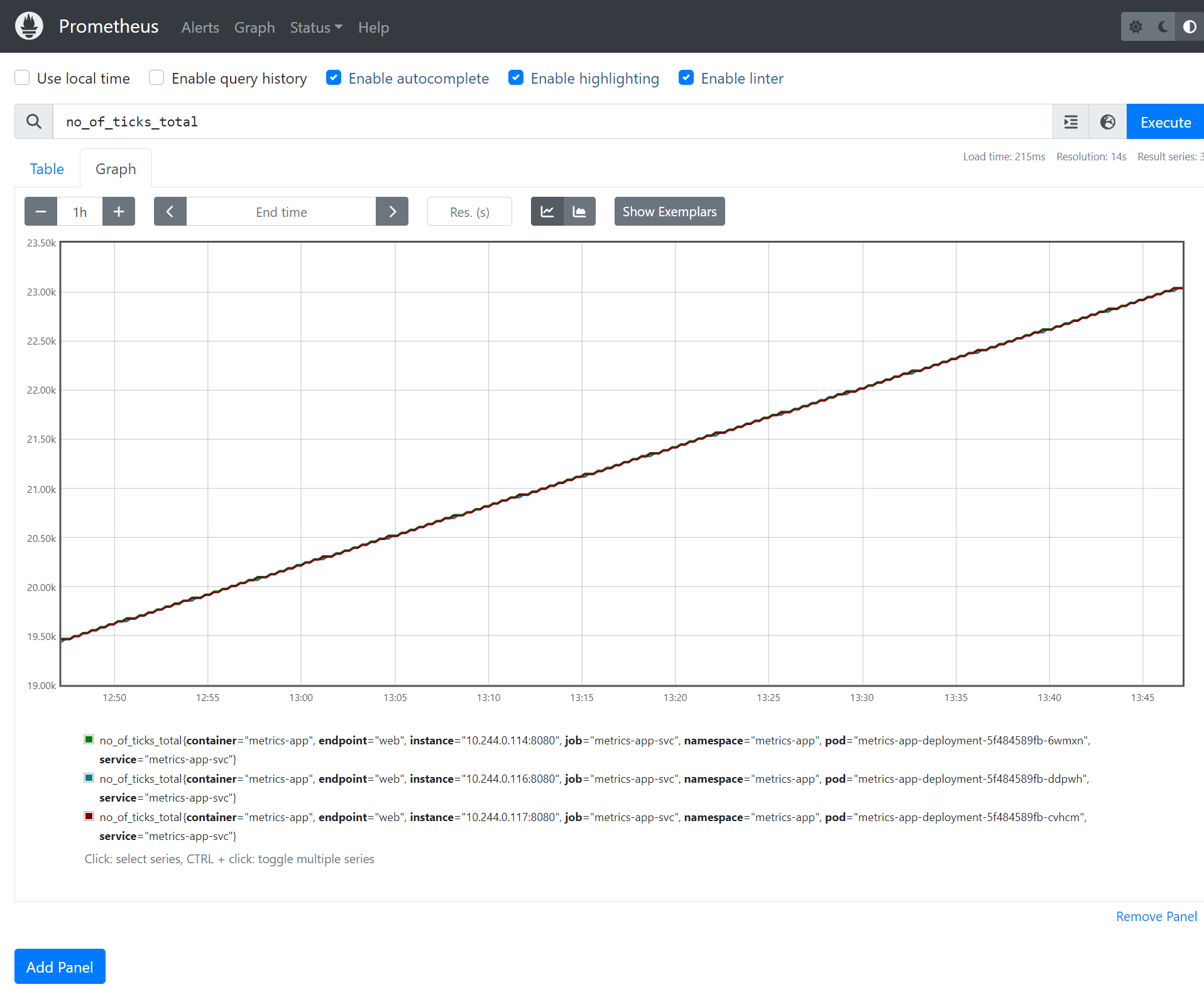This screenshot has width=1204, height=999.
Task: Select auto theme contrast icon
Action: coord(1190,26)
